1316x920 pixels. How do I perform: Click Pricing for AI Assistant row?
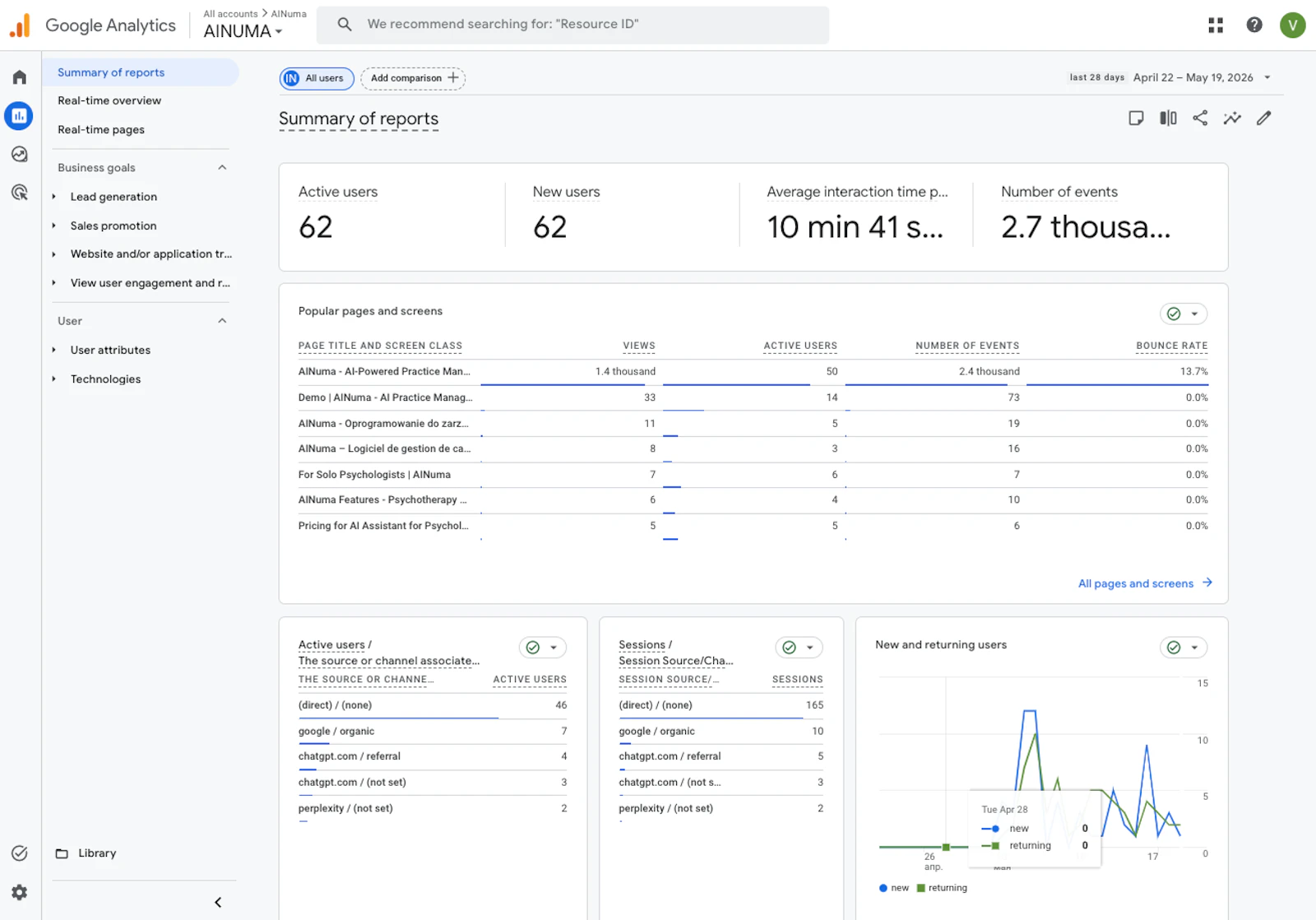pyautogui.click(x=753, y=526)
